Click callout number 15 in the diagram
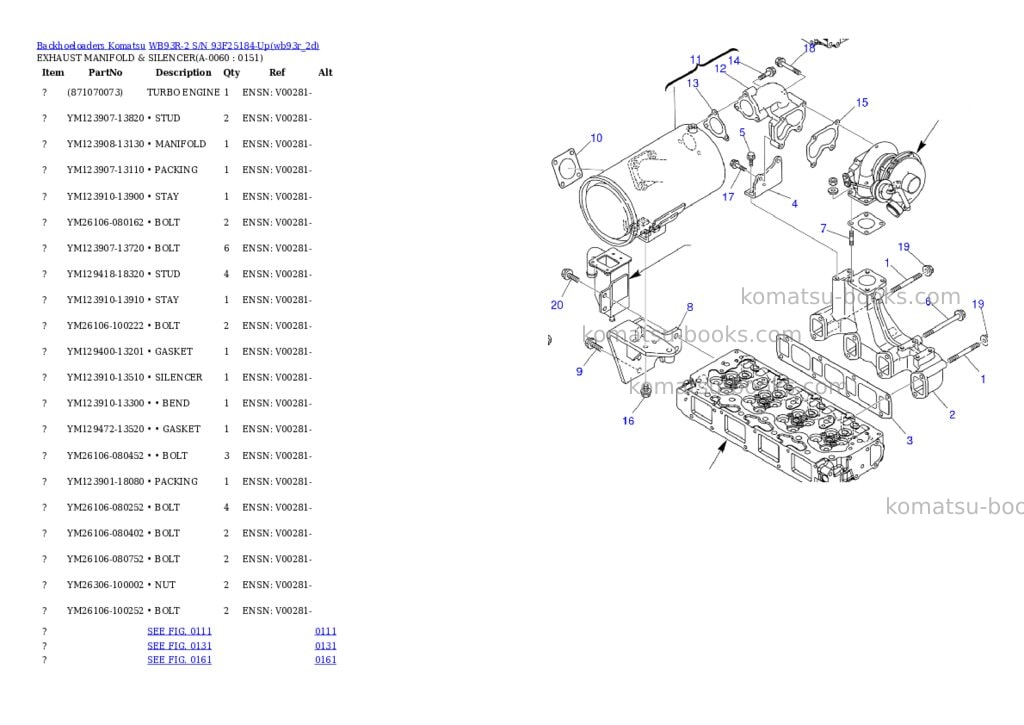1024x725 pixels. point(862,103)
